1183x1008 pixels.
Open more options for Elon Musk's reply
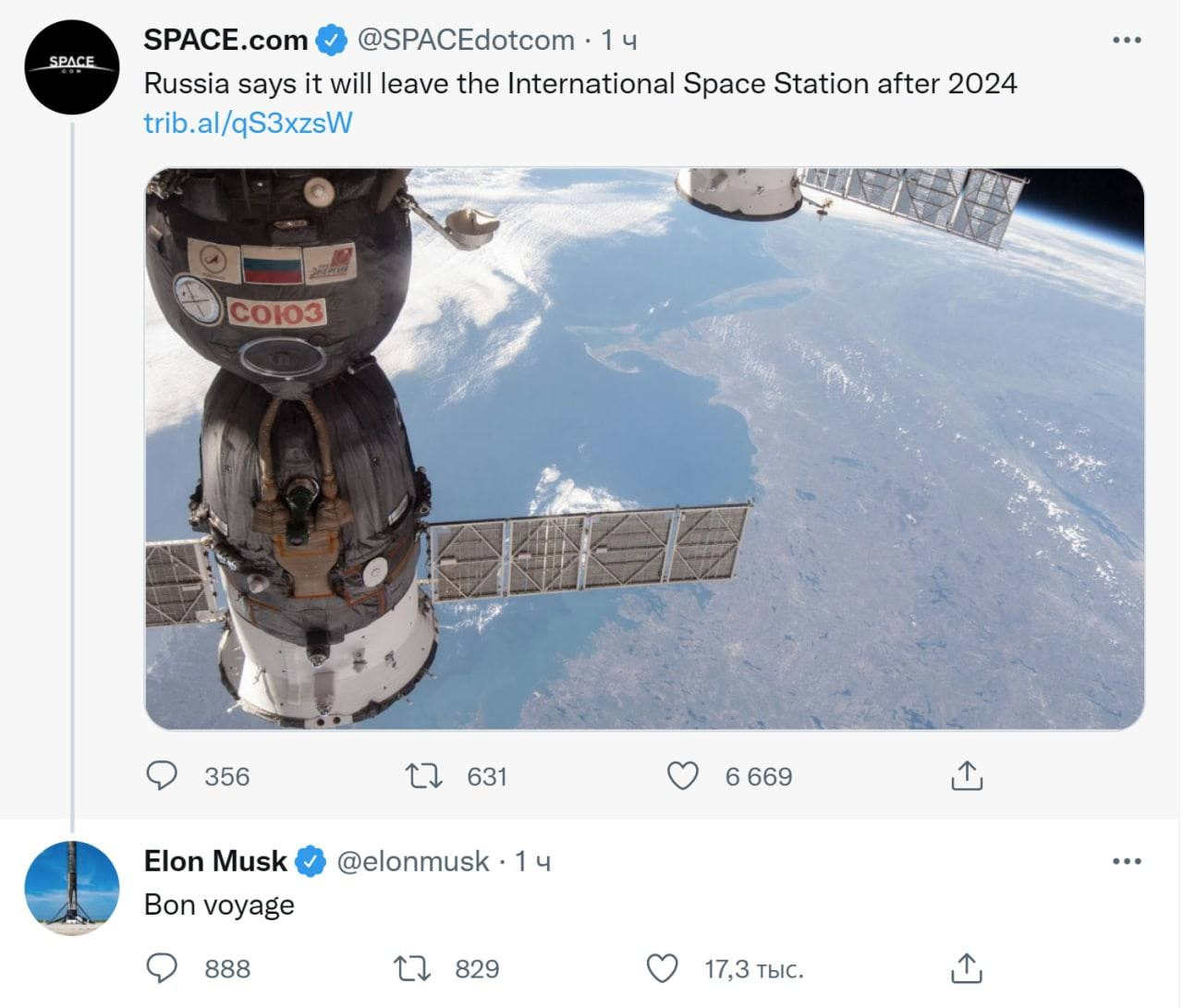(1127, 861)
